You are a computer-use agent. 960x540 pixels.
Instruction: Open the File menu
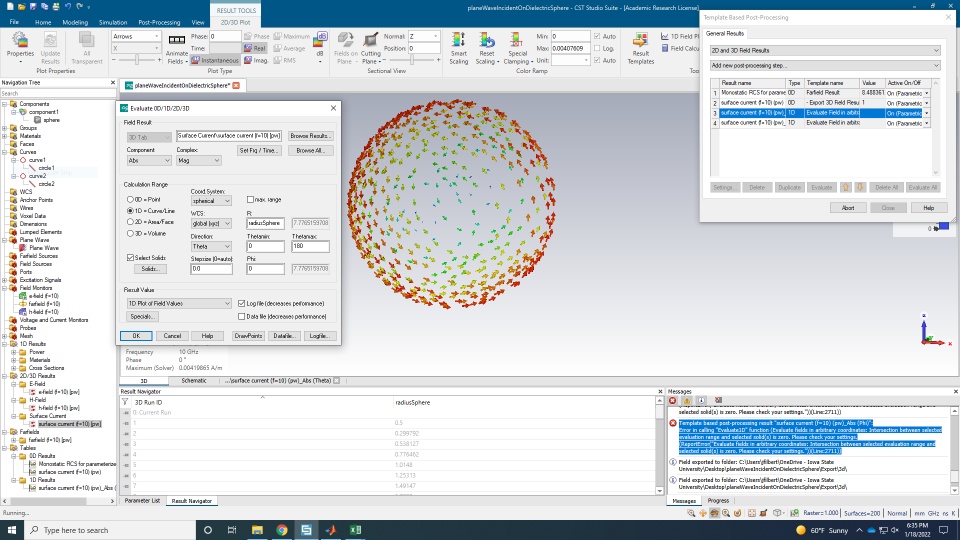14,22
